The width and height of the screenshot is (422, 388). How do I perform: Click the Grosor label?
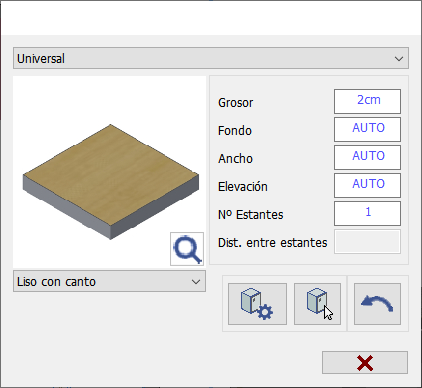coord(236,103)
